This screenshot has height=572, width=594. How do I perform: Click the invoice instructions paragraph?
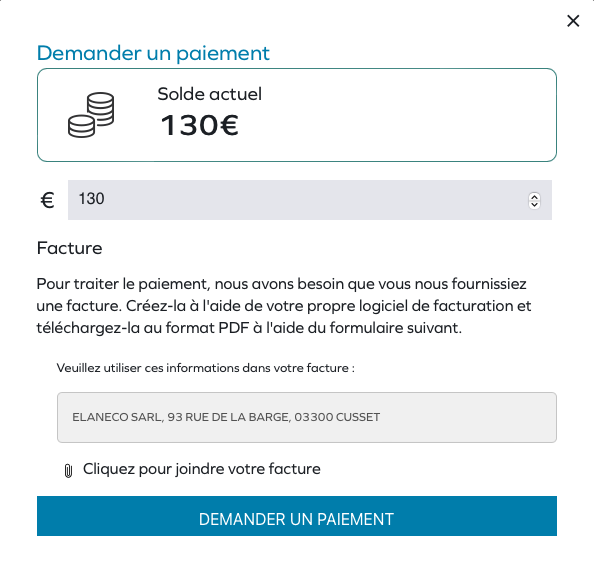click(x=284, y=306)
